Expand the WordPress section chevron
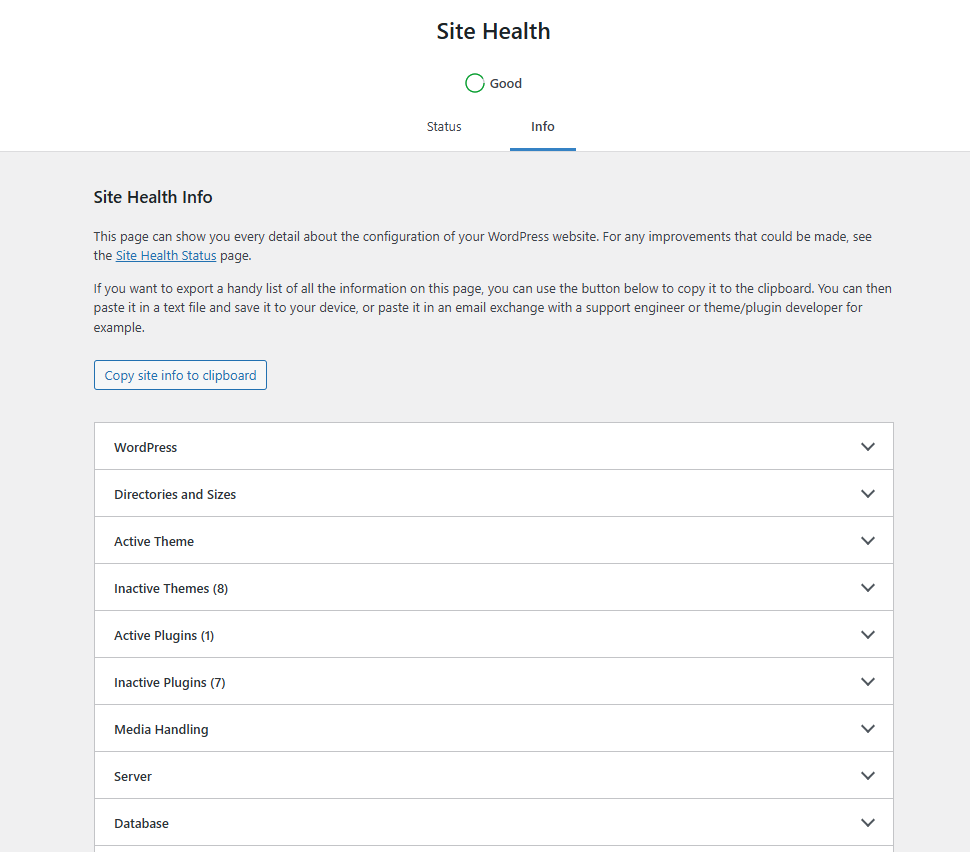Image resolution: width=970 pixels, height=852 pixels. pyautogui.click(x=868, y=447)
